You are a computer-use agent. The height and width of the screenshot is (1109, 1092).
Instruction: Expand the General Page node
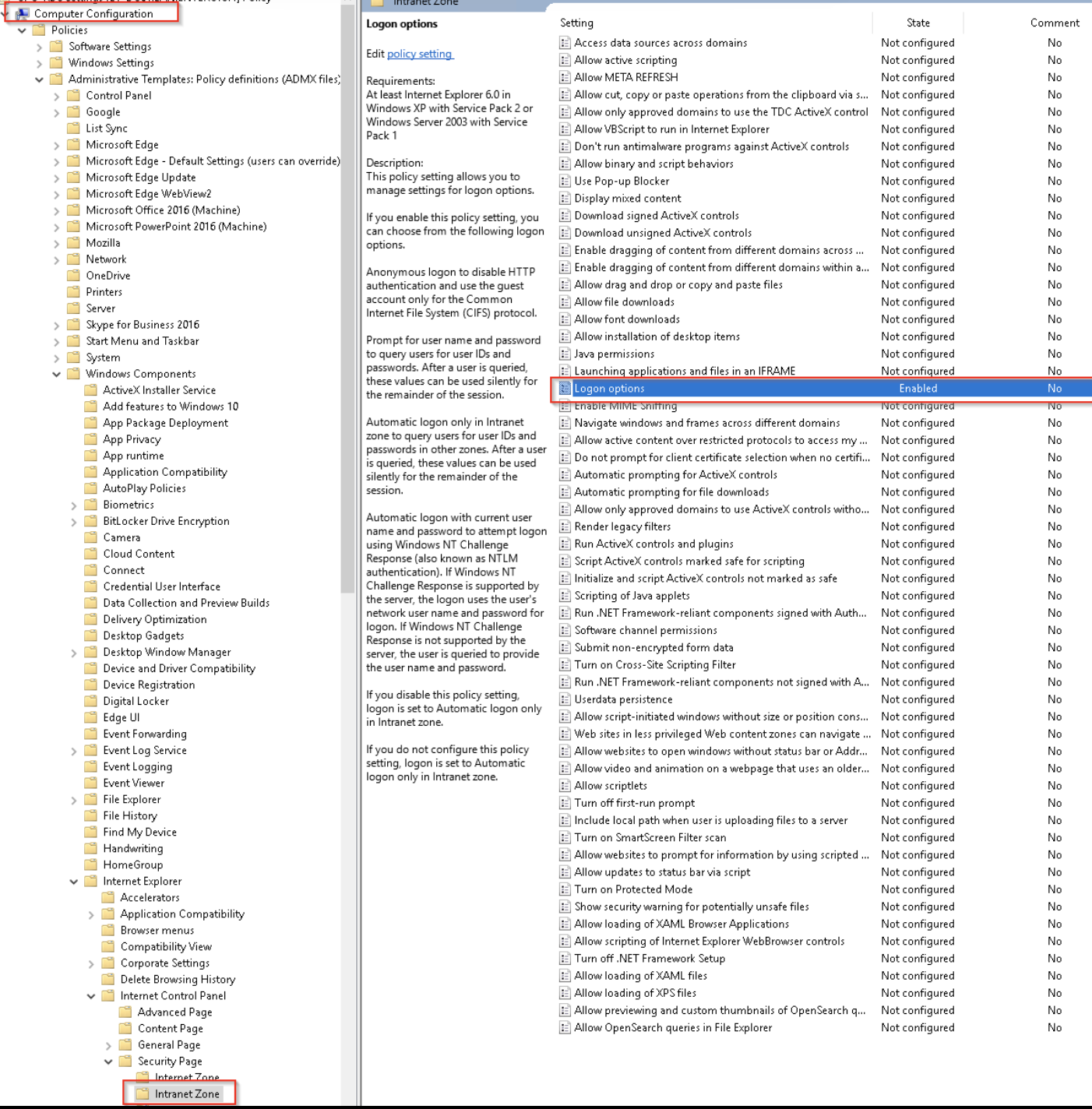tap(108, 1046)
